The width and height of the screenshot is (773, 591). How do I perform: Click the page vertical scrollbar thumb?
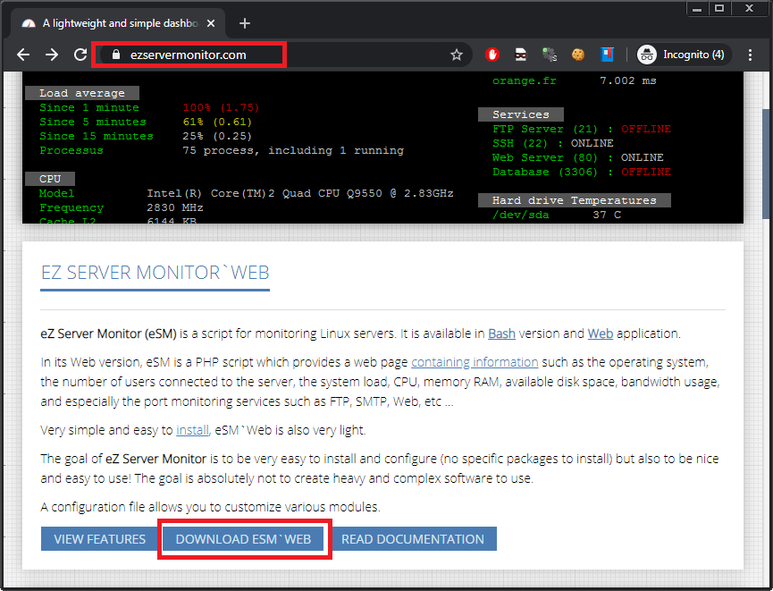click(768, 163)
